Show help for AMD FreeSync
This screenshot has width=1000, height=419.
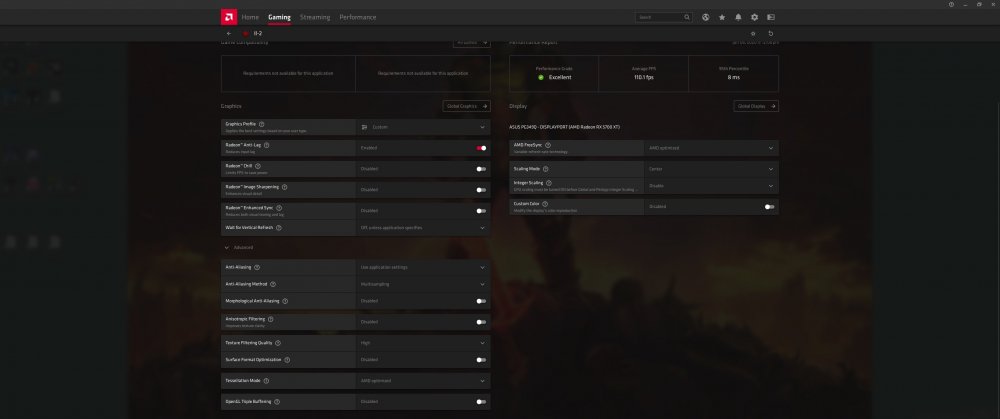(x=548, y=145)
